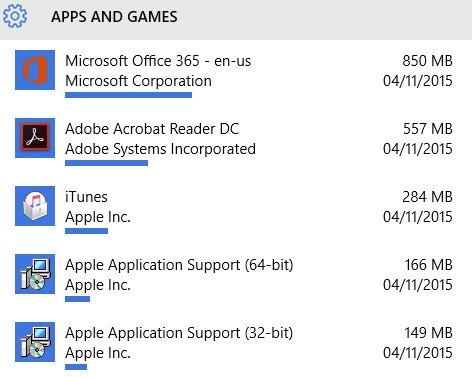Click the iTunes app icon
Viewport: 472px width, 378px height.
coord(35,206)
